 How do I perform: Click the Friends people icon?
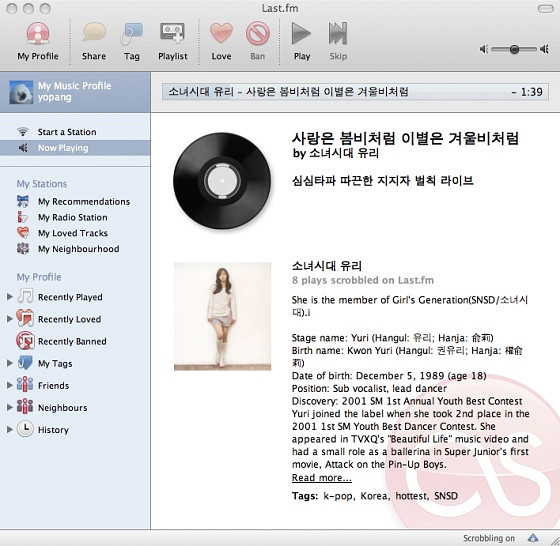pos(25,385)
